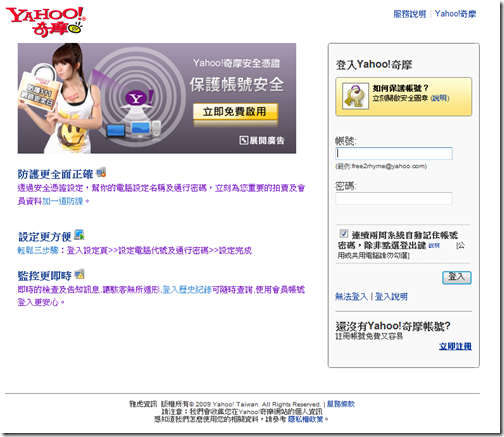The image size is (504, 437).
Task: Open the 隱私權政策 footer link
Action: pos(306,419)
